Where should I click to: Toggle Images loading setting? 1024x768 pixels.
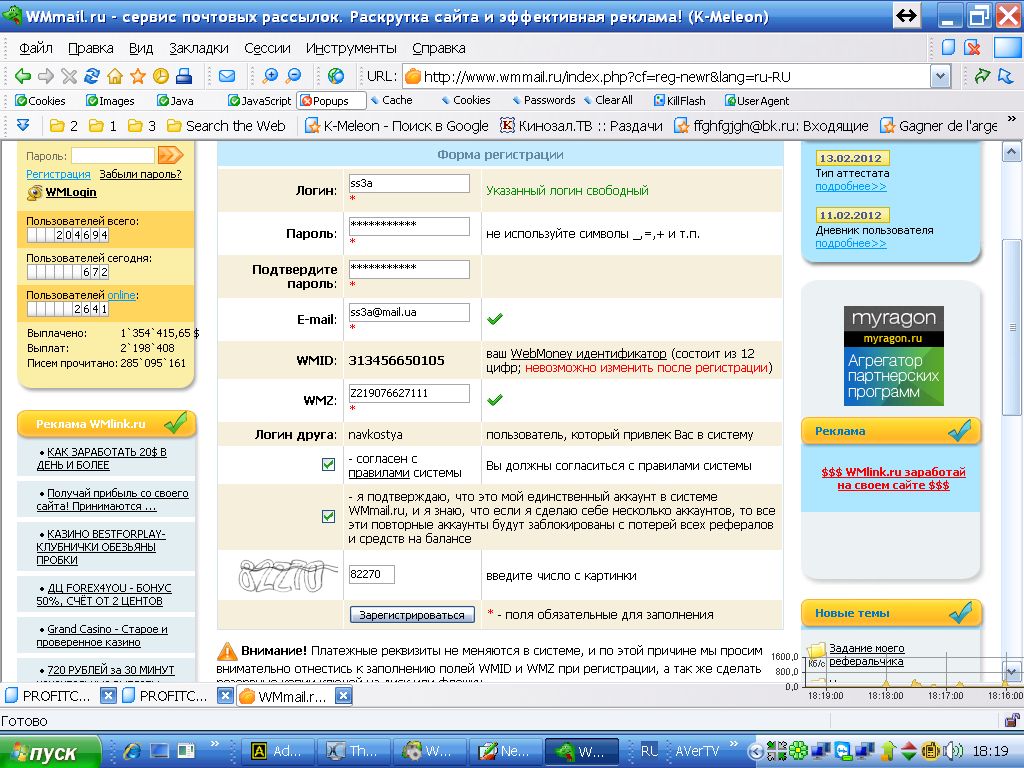pyautogui.click(x=110, y=101)
